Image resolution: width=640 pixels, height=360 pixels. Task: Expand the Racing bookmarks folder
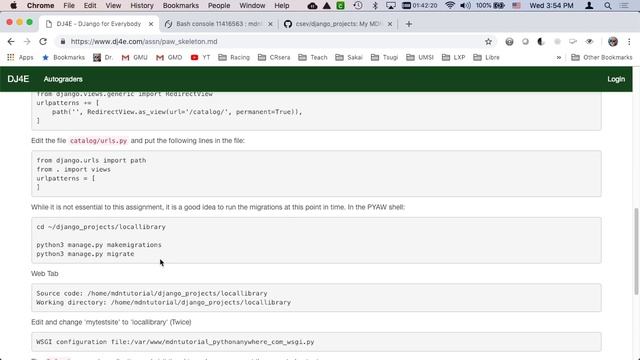234,58
